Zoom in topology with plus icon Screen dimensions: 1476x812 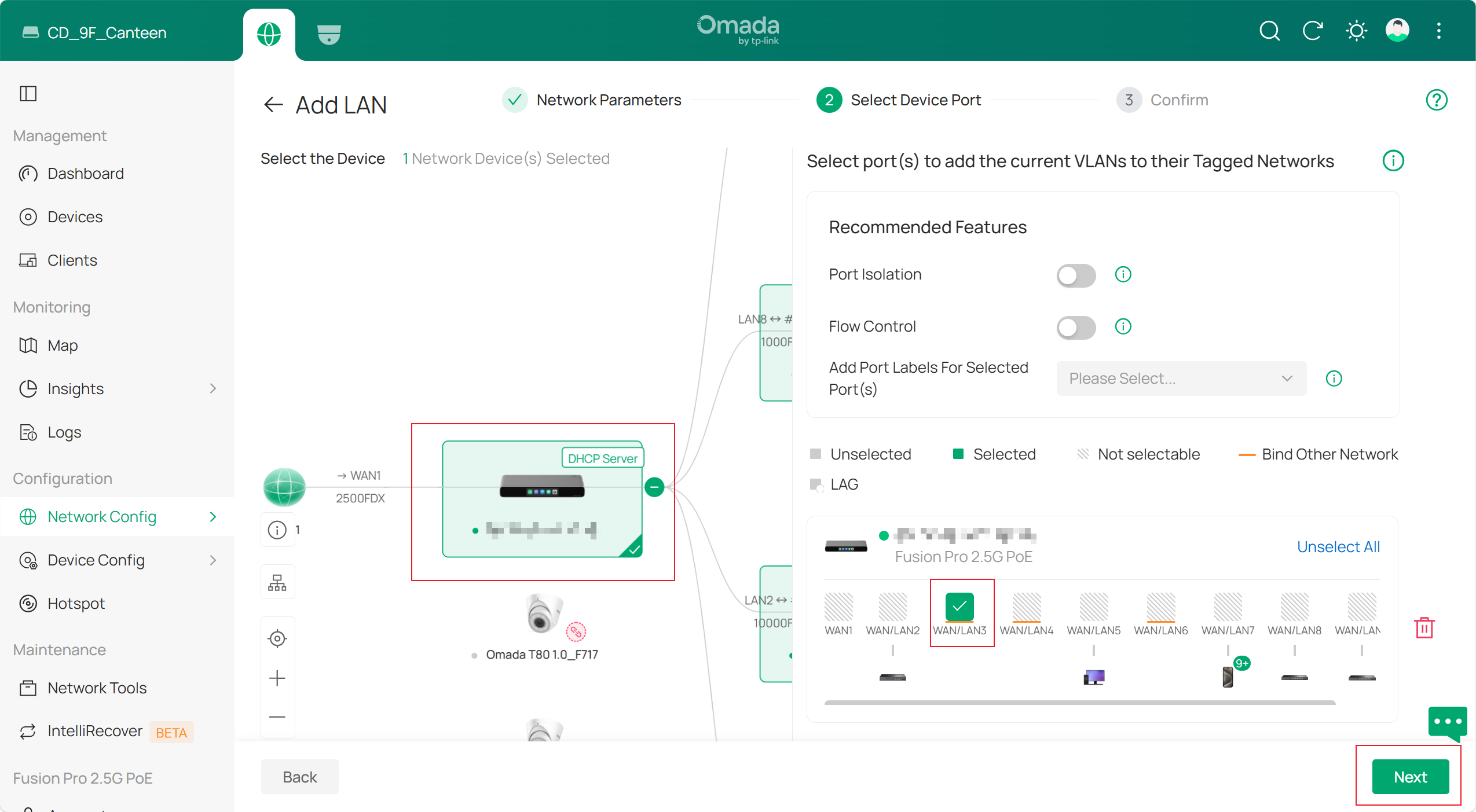pyautogui.click(x=277, y=678)
